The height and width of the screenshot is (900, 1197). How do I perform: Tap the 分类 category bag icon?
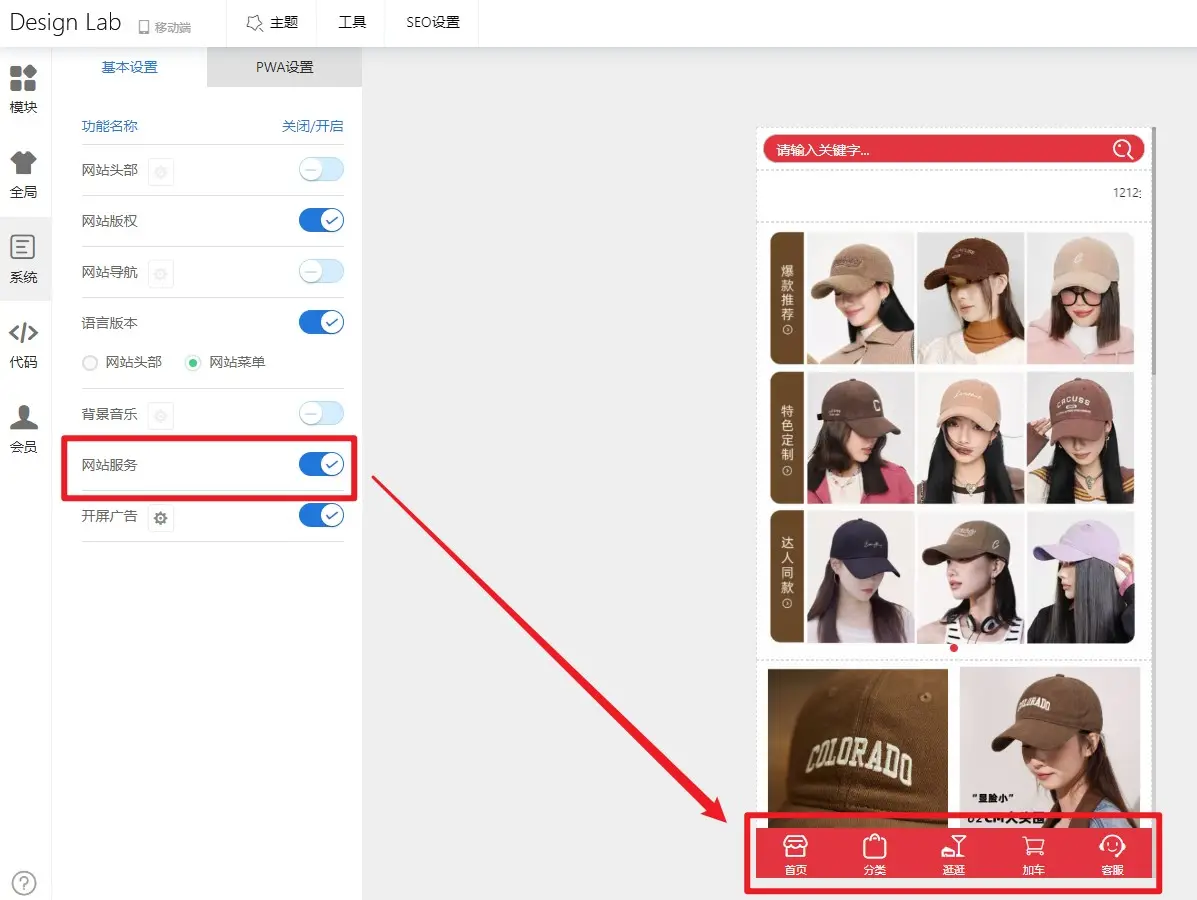tap(874, 855)
